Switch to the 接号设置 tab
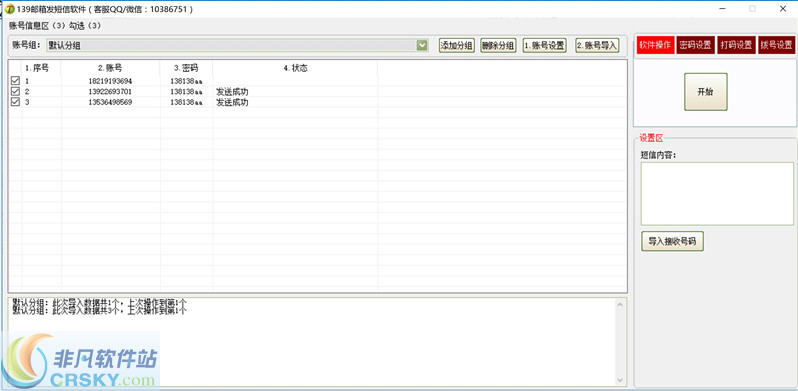The image size is (798, 391). (x=777, y=45)
